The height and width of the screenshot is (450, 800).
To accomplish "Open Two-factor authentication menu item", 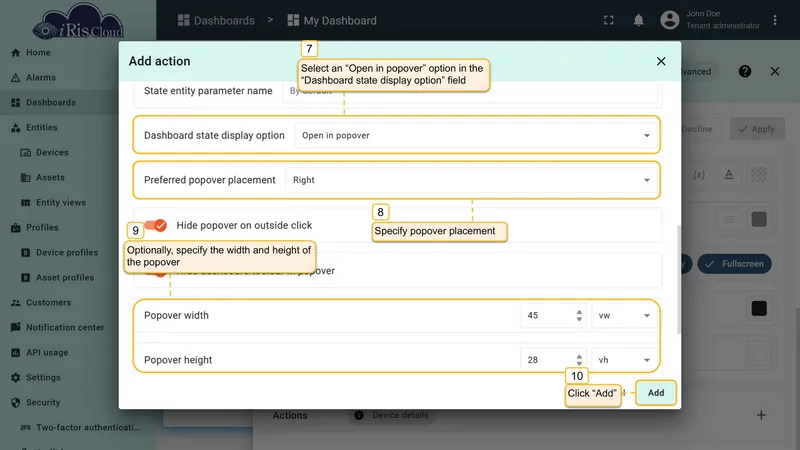I will pyautogui.click(x=88, y=428).
